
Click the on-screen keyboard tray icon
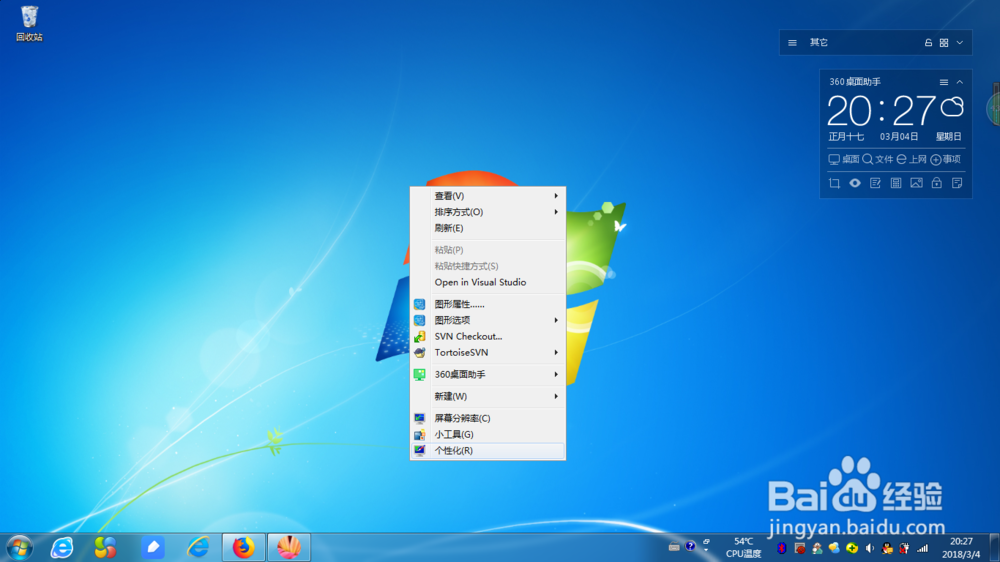coord(673,547)
